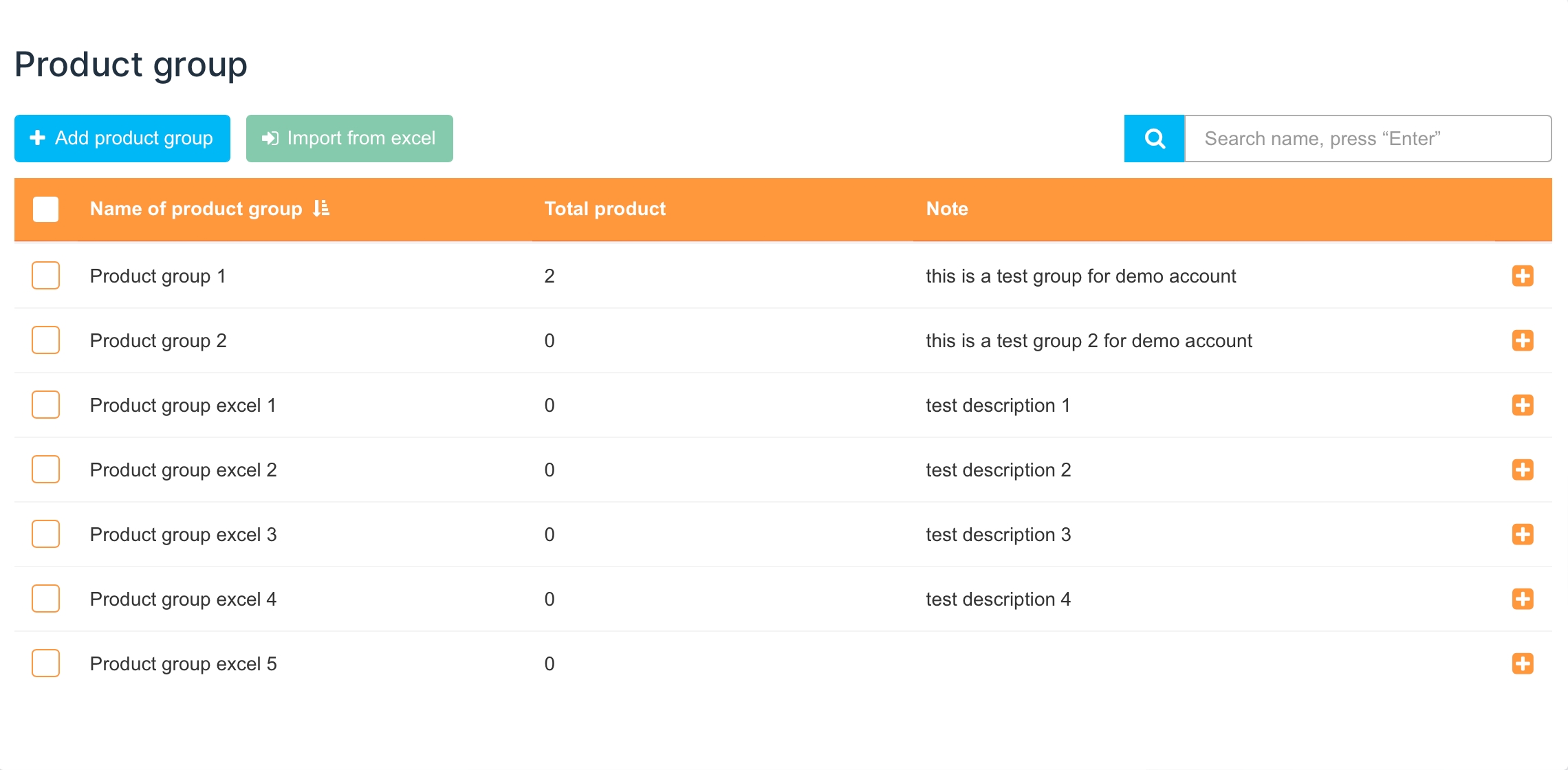Focus the Search name input field
Screen dimensions: 1568x770
[1367, 139]
